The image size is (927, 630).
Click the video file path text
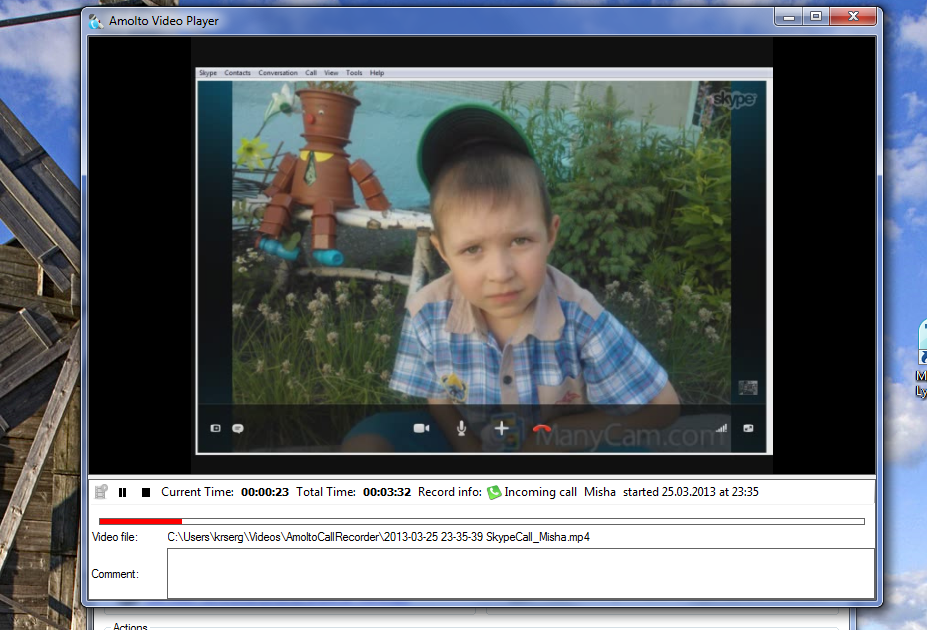coord(378,537)
